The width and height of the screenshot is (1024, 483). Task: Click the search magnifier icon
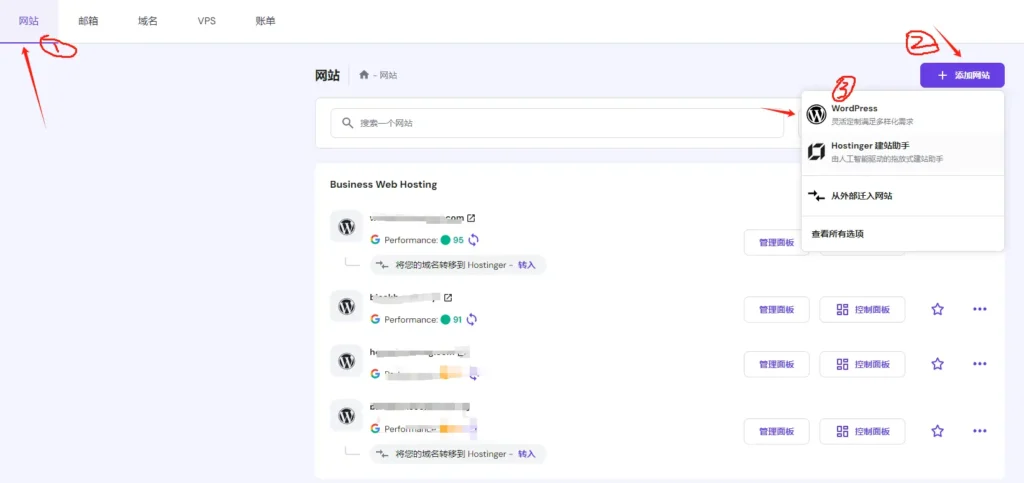coord(347,123)
